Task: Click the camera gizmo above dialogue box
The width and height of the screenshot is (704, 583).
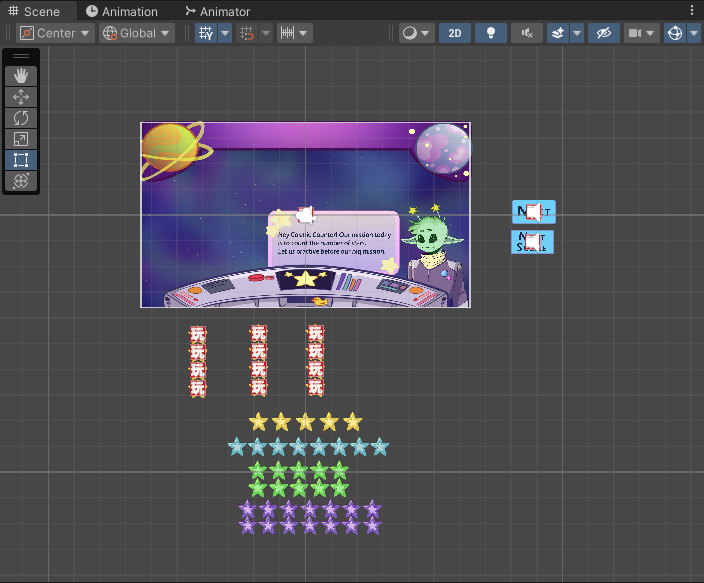Action: (x=306, y=215)
